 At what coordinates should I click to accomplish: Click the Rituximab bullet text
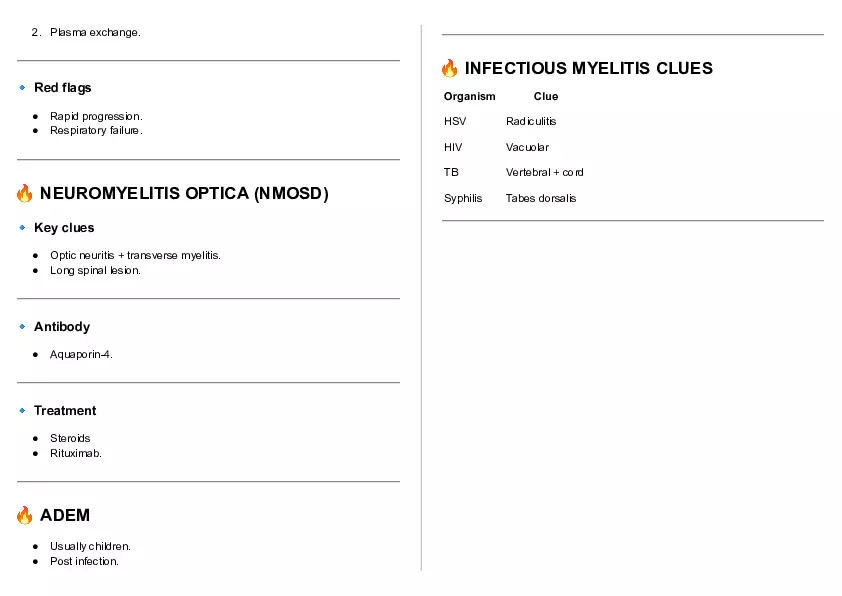click(x=76, y=453)
